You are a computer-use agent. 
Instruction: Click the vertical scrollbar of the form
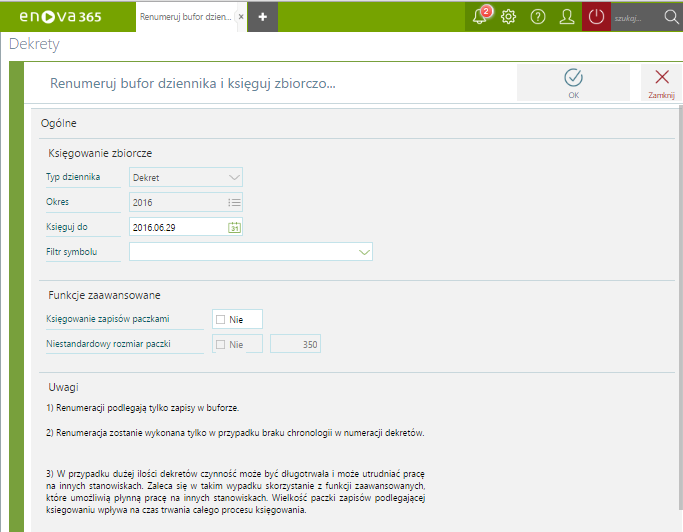point(680,307)
